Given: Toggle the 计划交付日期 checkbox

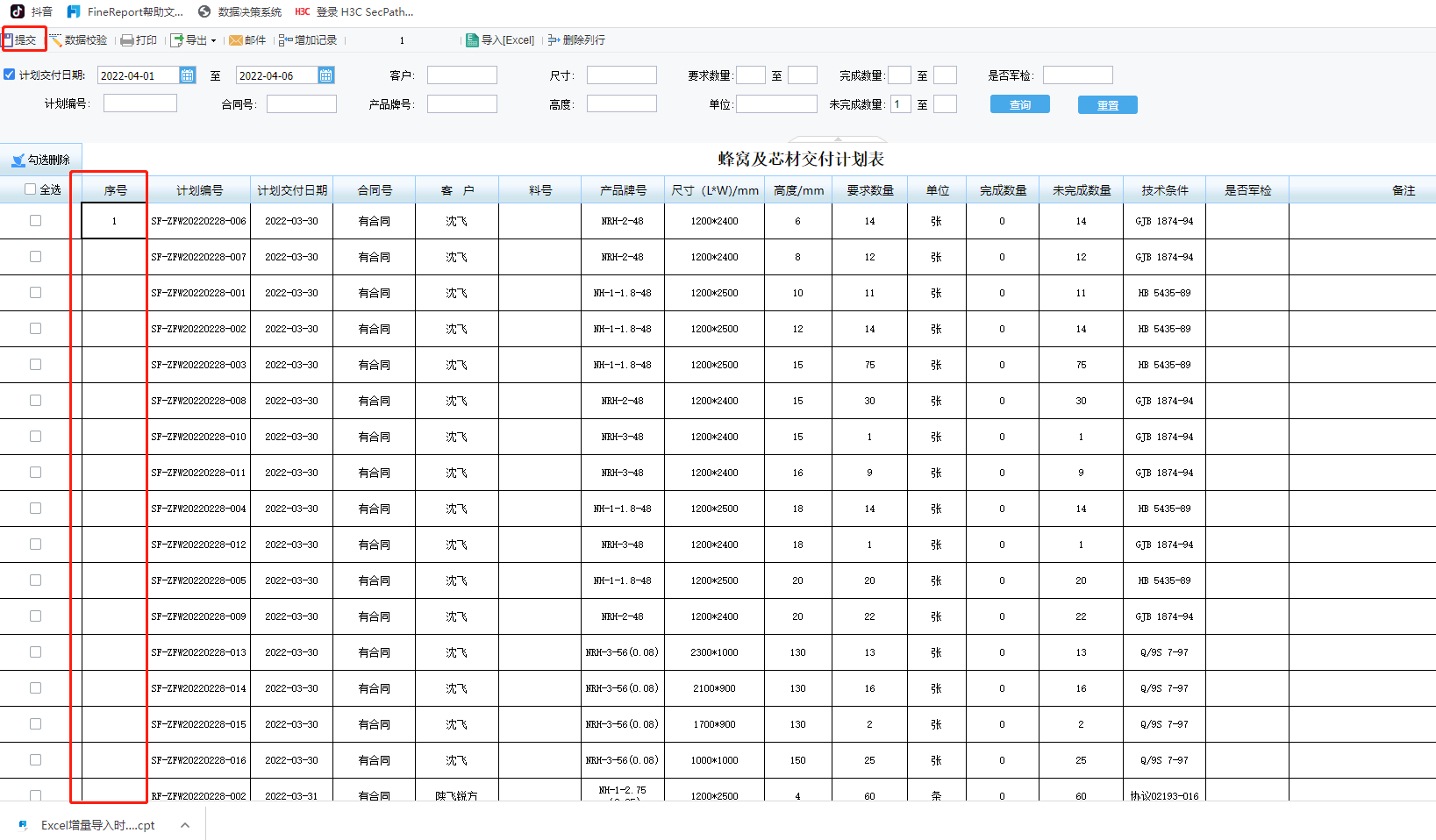Looking at the screenshot, I should click(10, 75).
